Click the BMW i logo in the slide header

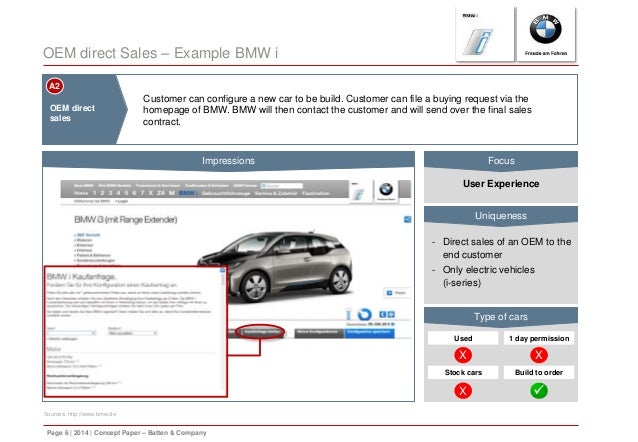(x=485, y=35)
